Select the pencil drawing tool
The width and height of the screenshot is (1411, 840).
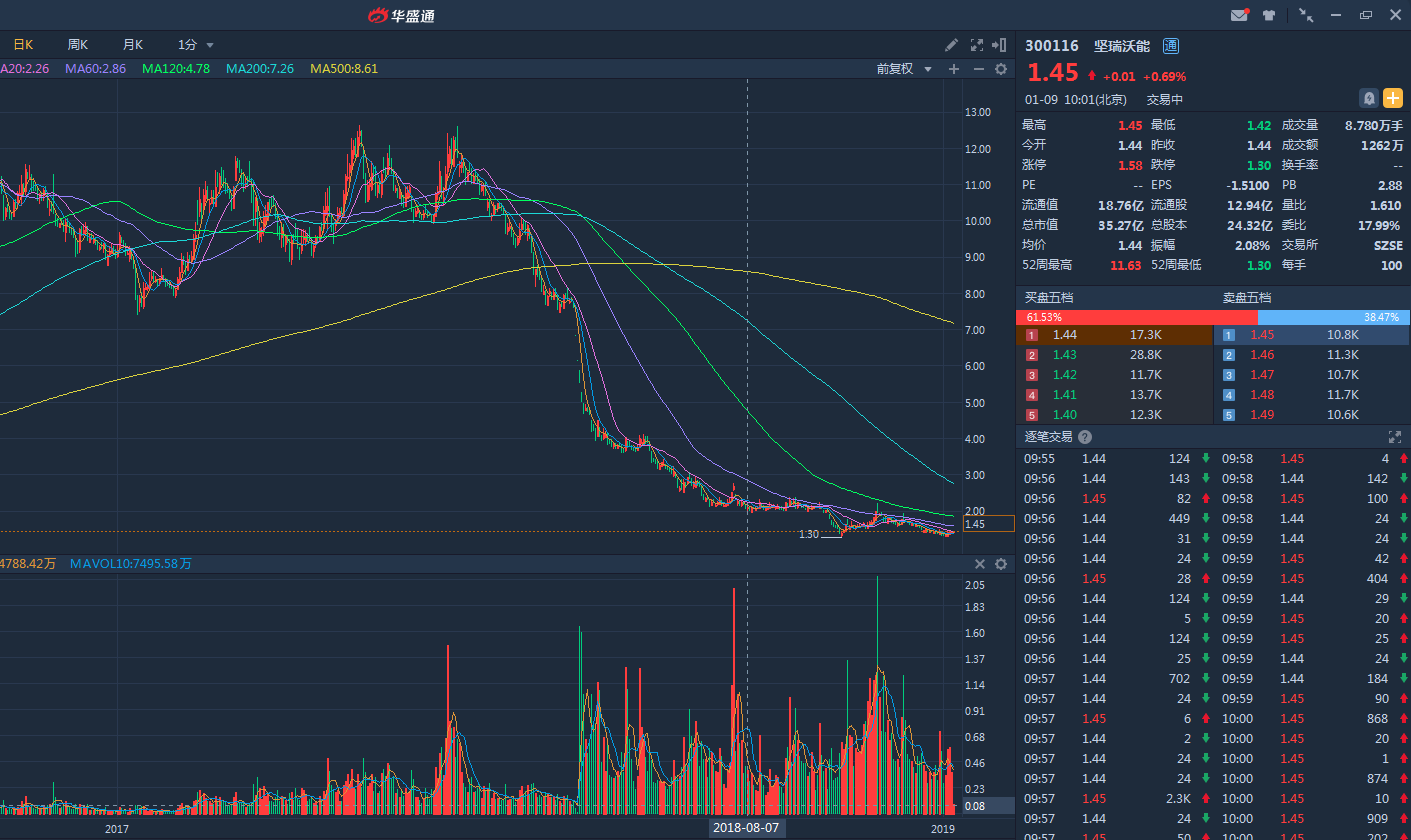951,45
